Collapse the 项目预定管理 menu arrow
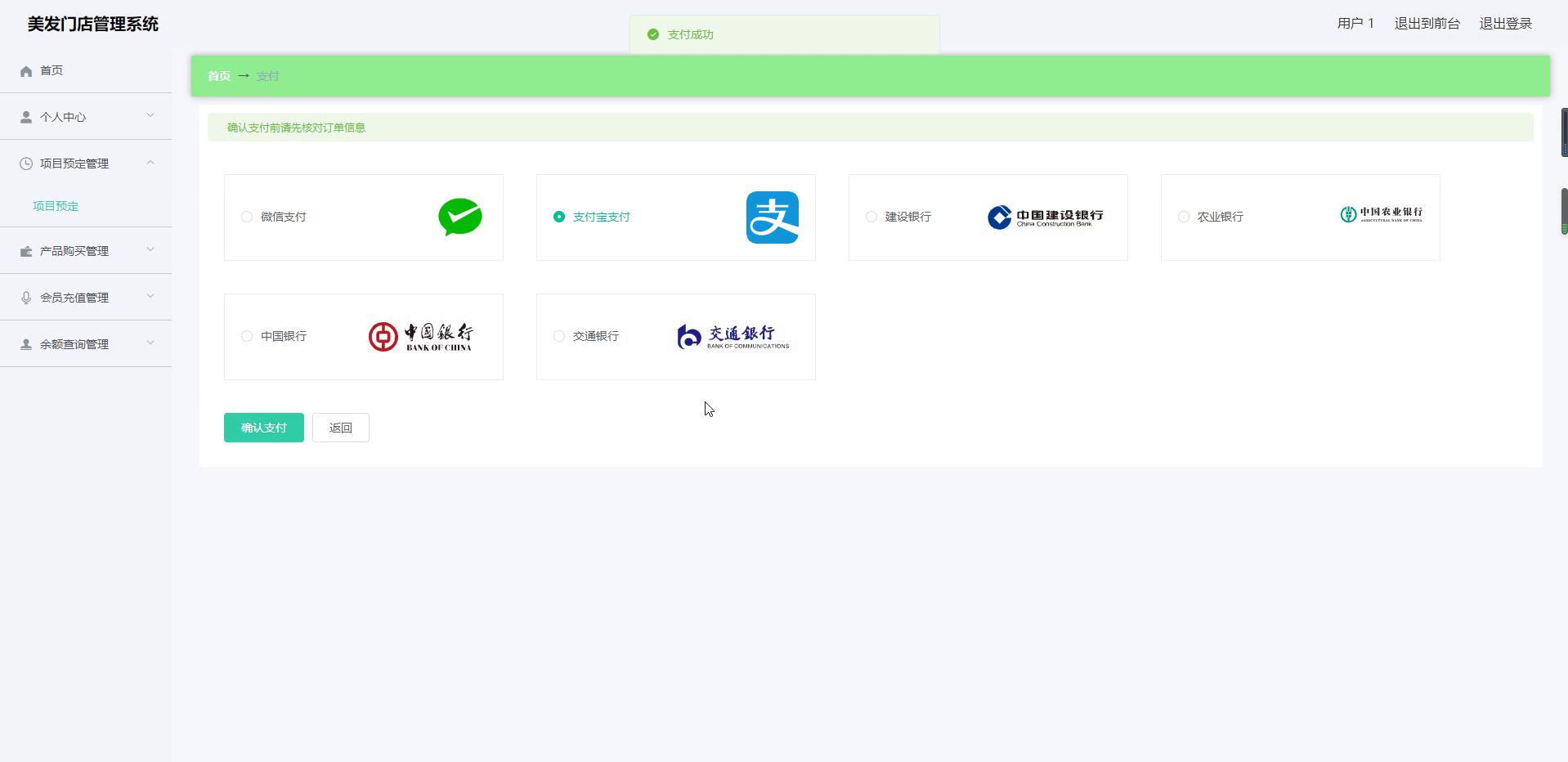This screenshot has width=1568, height=762. pos(150,163)
